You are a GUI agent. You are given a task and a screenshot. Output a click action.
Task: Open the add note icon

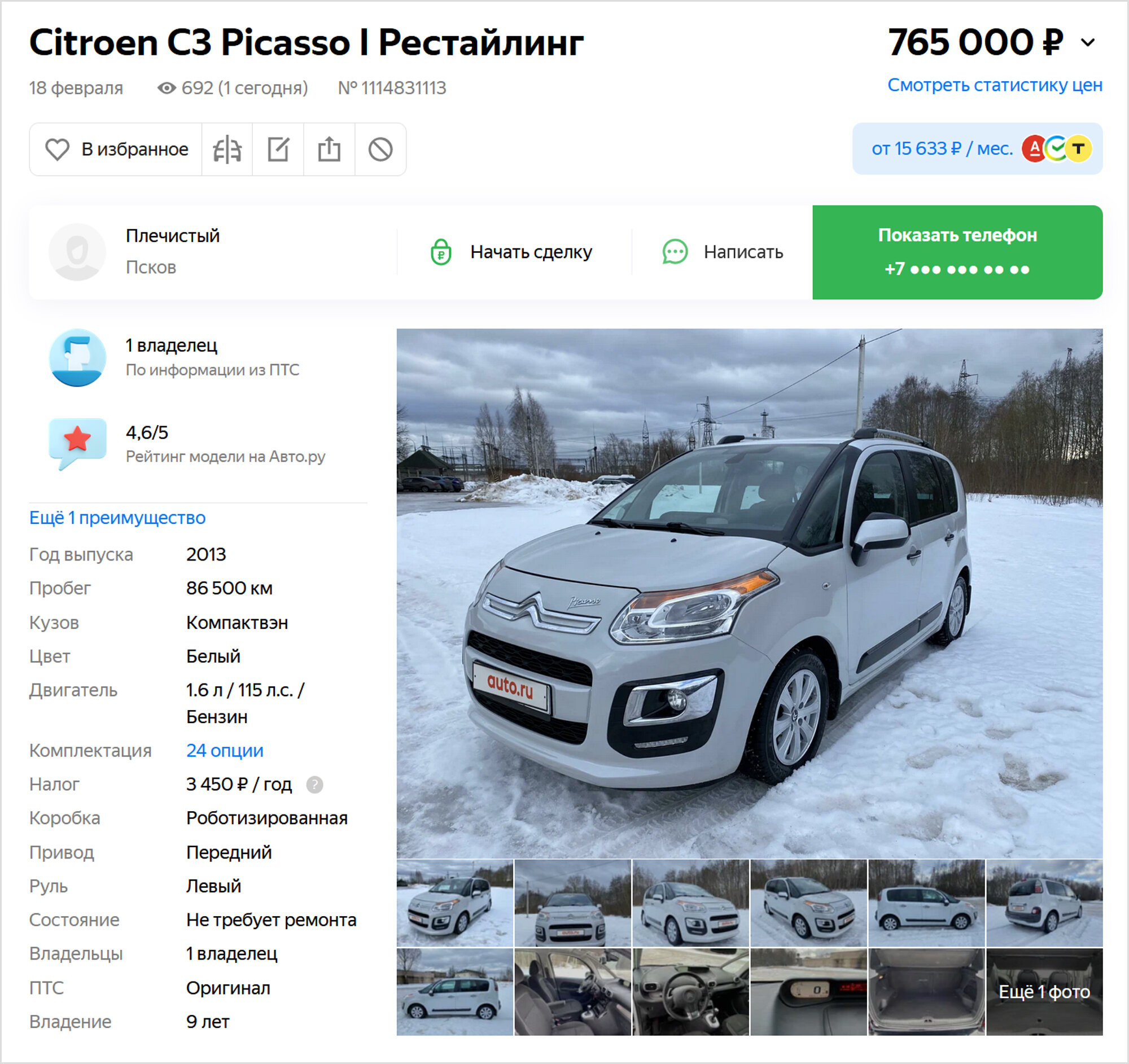click(x=278, y=150)
